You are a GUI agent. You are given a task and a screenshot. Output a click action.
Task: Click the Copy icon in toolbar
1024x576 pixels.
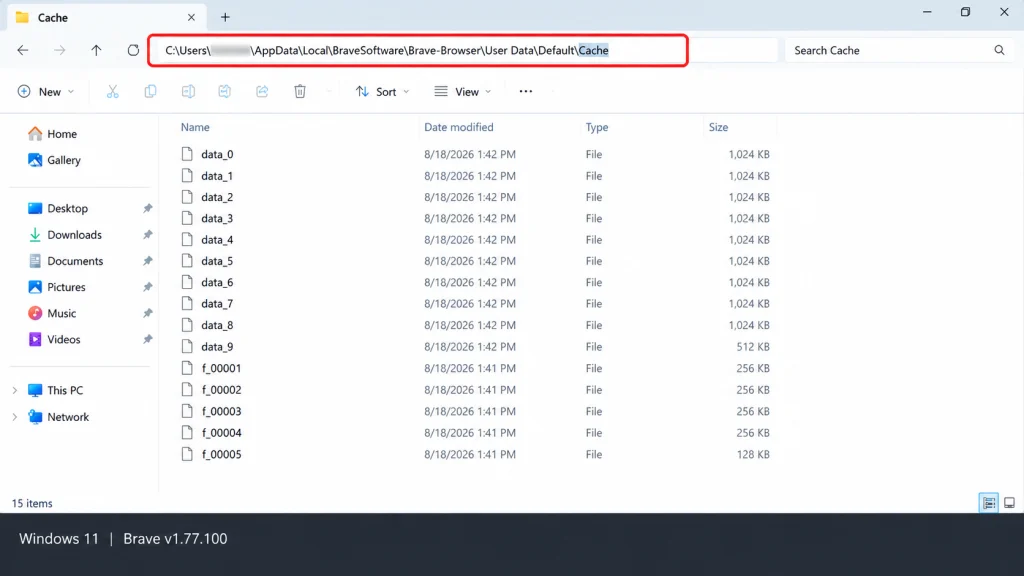click(150, 91)
